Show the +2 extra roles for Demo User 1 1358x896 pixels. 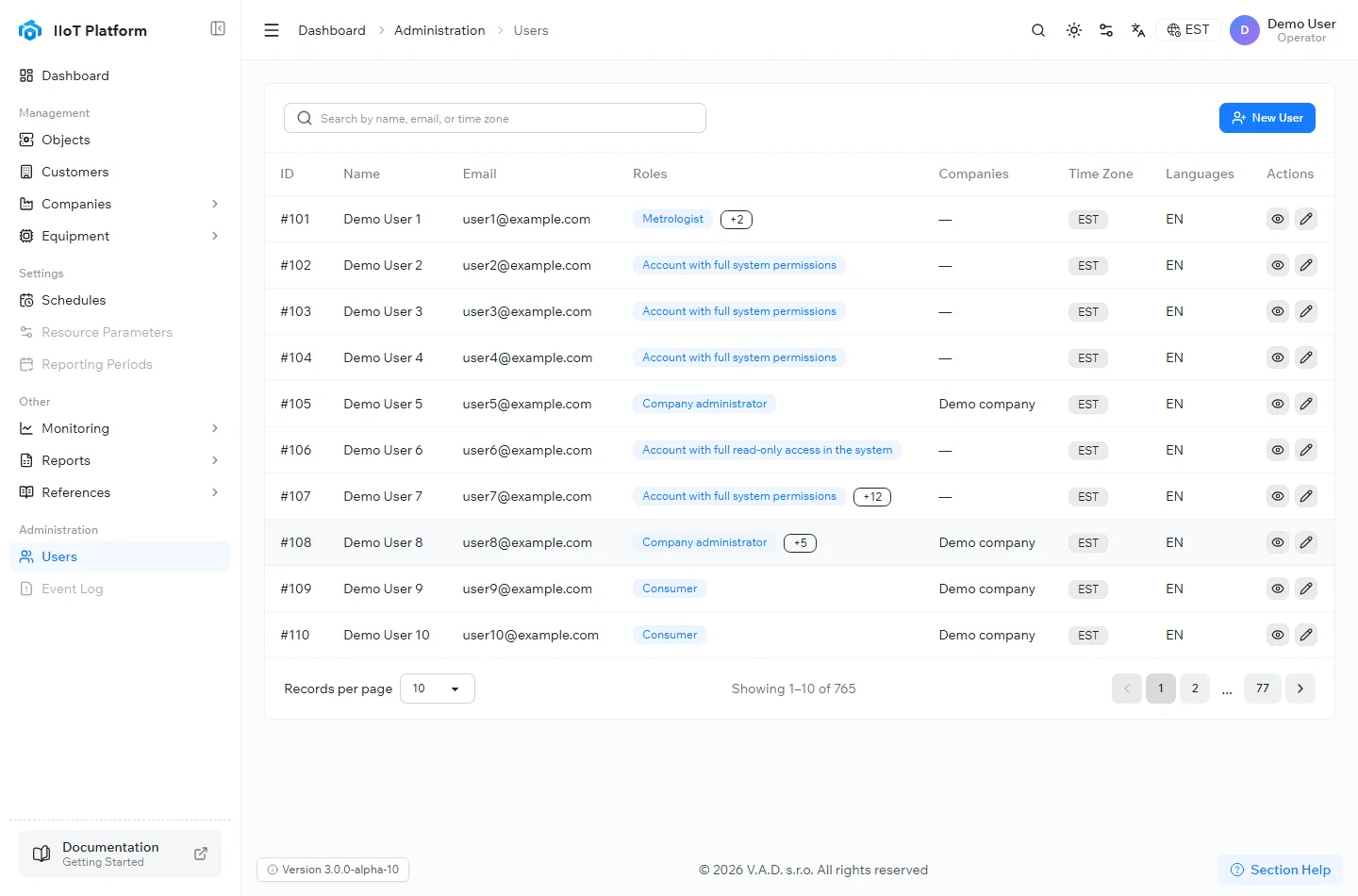click(737, 220)
